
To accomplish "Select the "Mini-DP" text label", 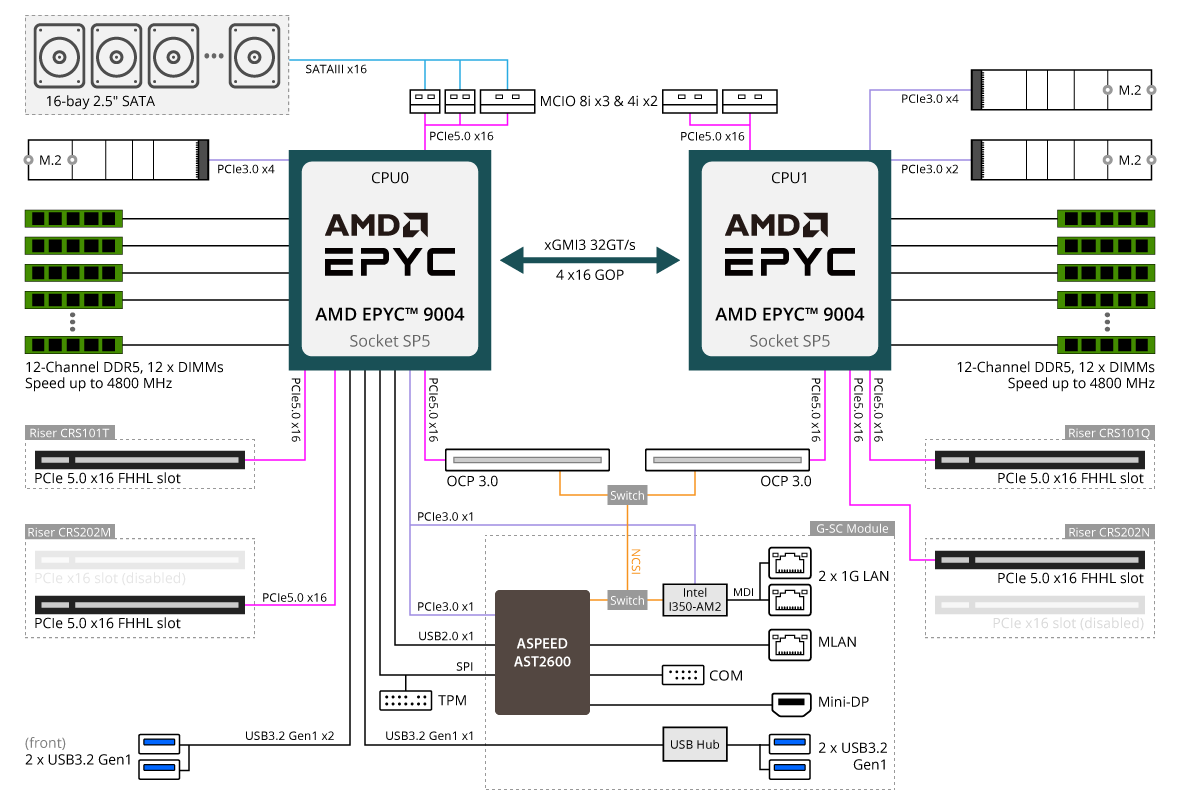I will point(844,702).
